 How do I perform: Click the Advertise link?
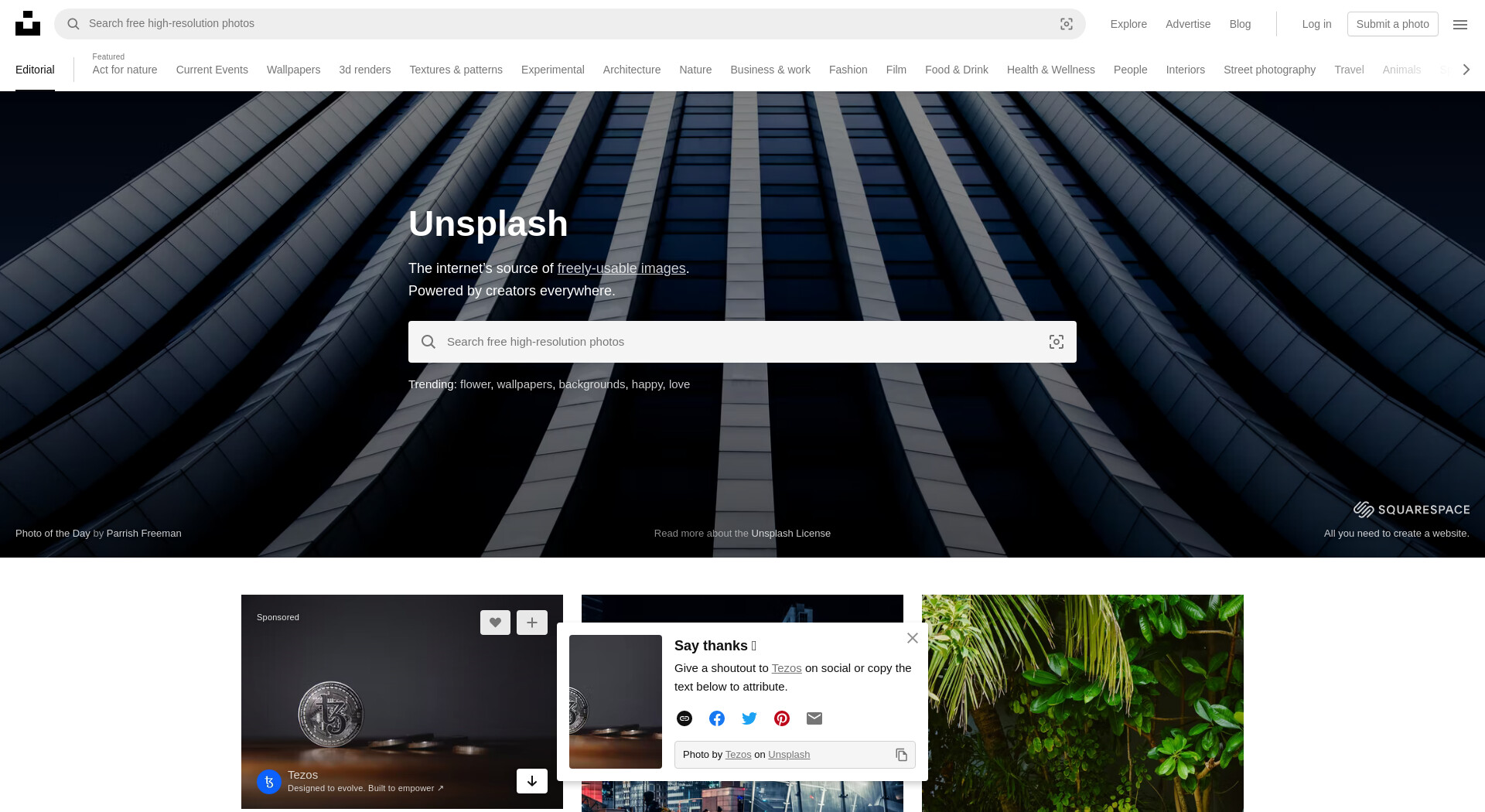point(1188,24)
